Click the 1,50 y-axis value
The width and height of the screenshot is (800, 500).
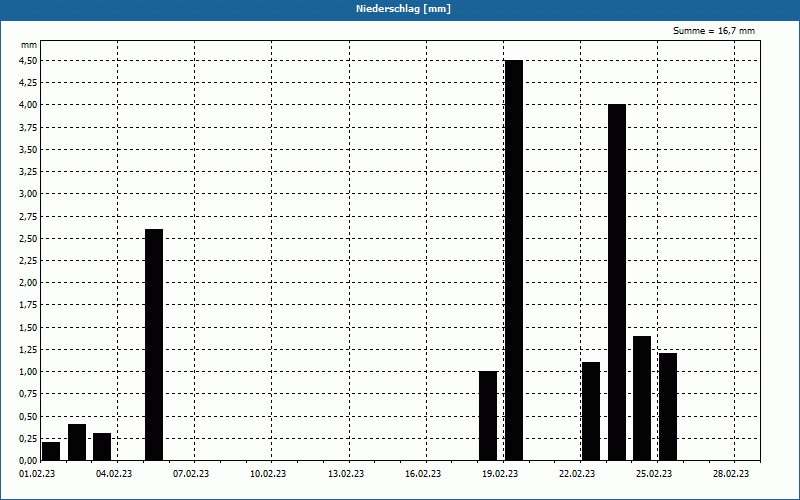tap(28, 328)
